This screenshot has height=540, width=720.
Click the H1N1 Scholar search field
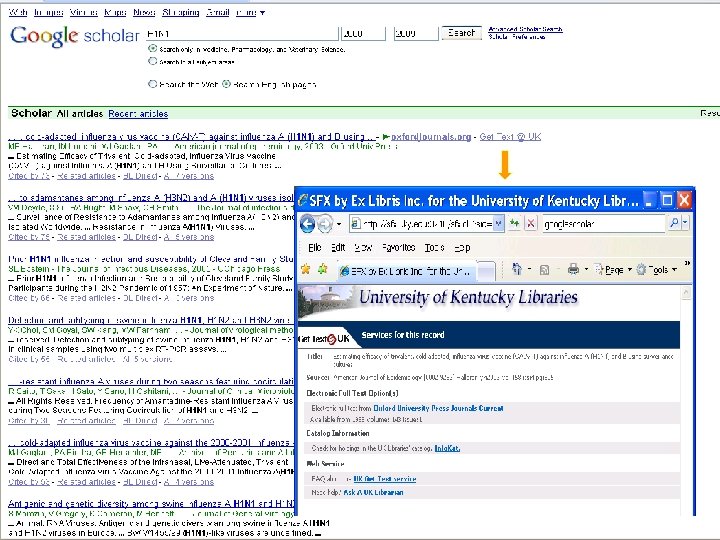click(x=242, y=34)
